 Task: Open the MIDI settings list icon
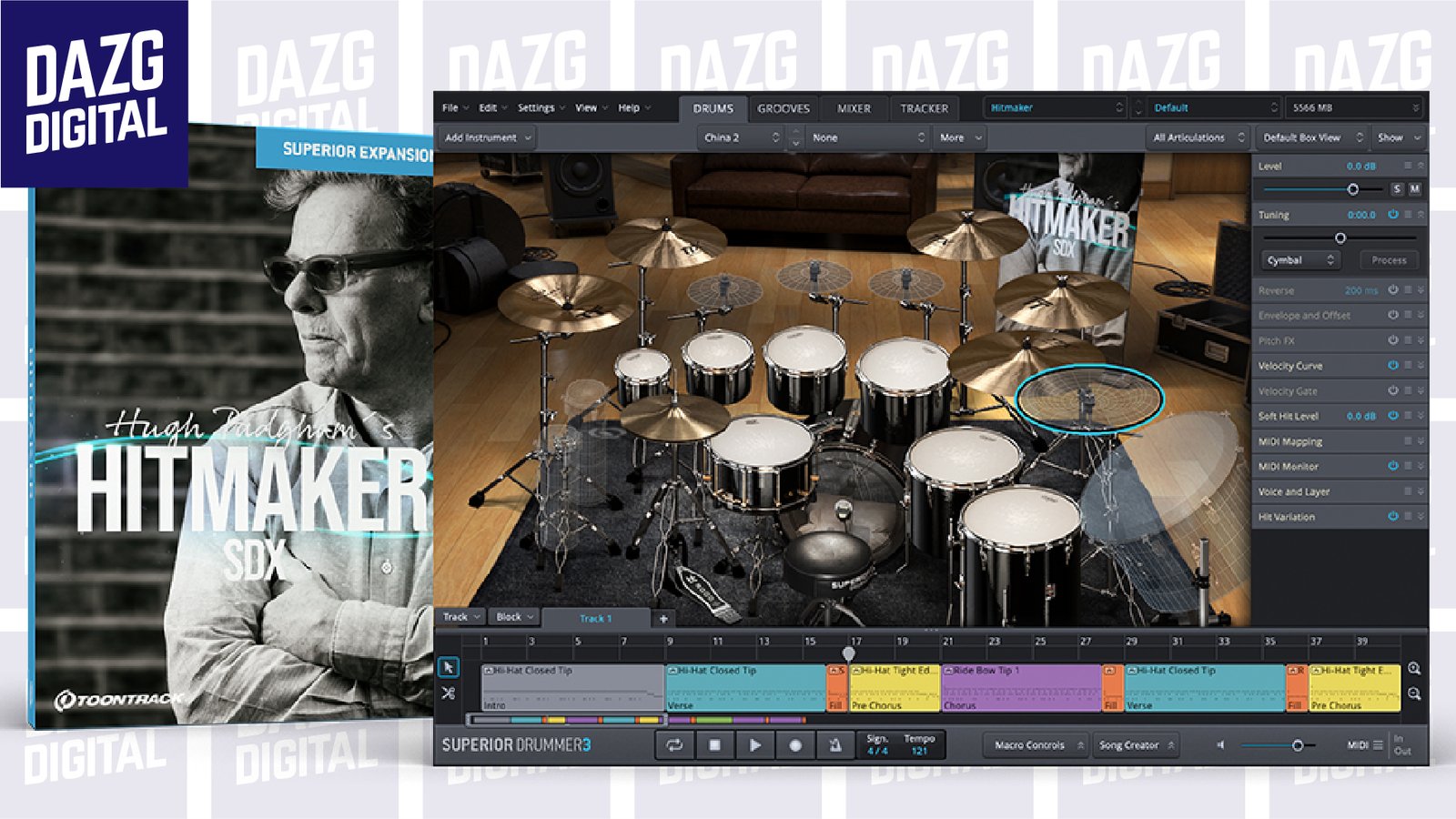[1378, 745]
